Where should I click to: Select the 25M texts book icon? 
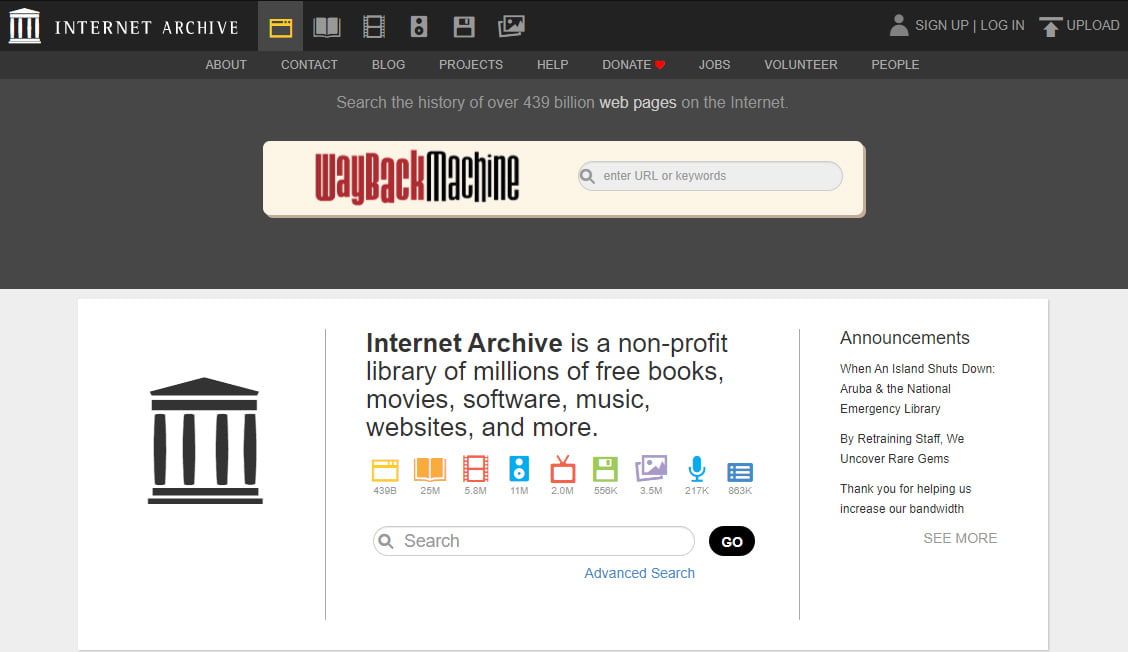point(430,469)
